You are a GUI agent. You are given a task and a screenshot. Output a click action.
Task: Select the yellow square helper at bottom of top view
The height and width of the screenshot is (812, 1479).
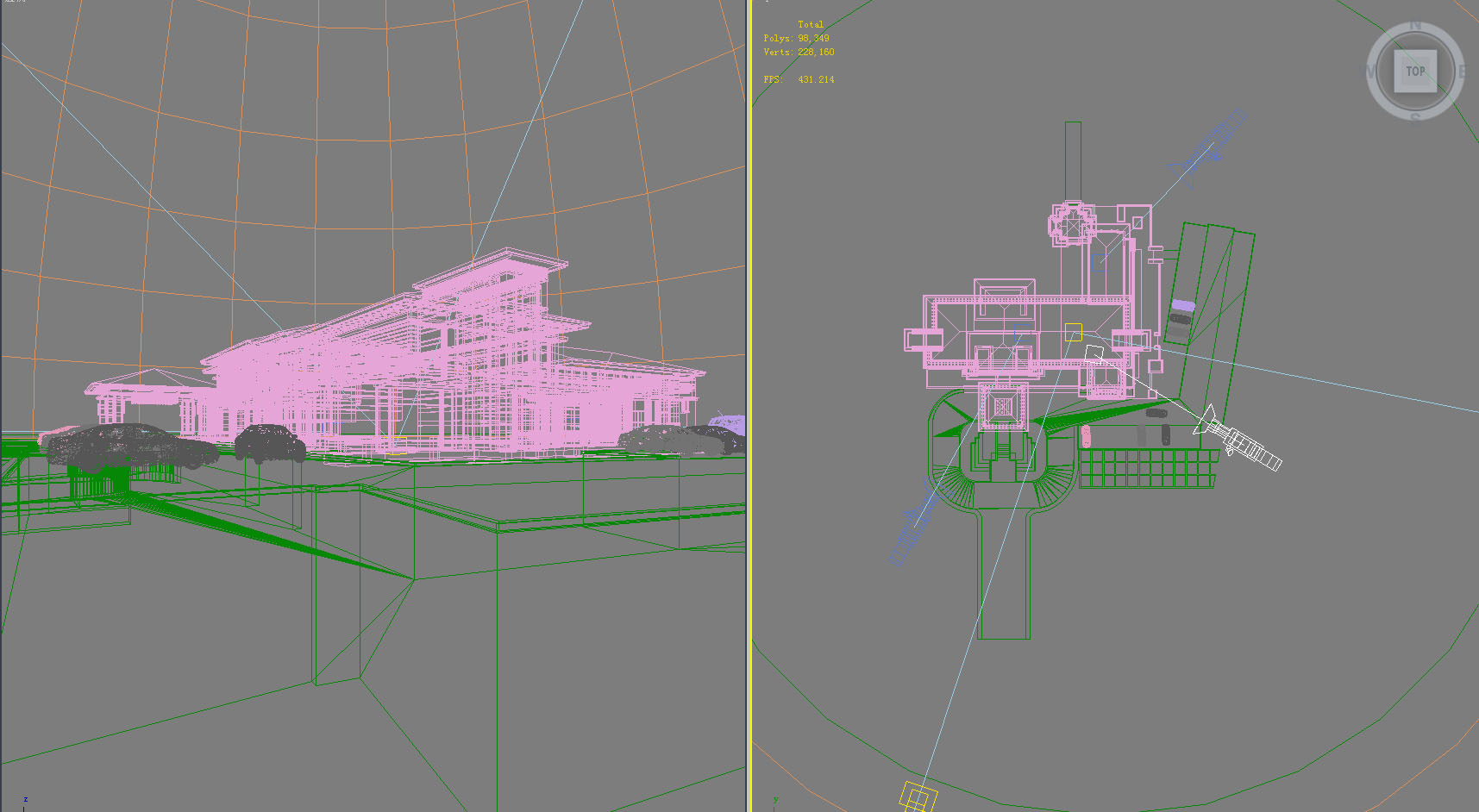point(919,796)
